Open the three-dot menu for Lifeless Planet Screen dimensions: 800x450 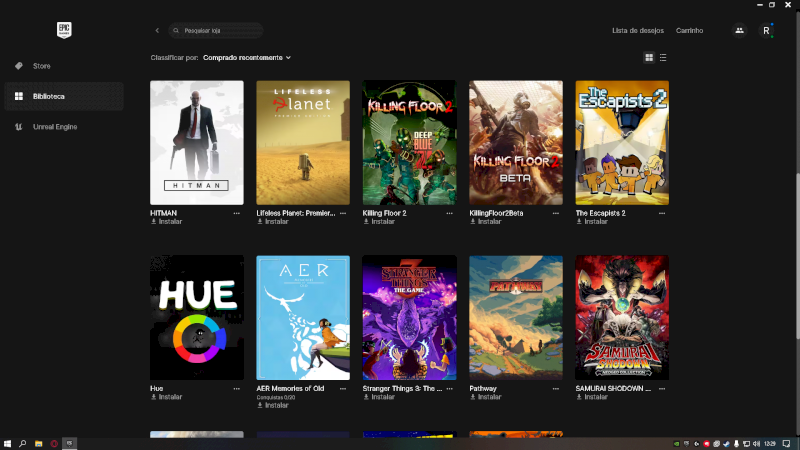[343, 213]
